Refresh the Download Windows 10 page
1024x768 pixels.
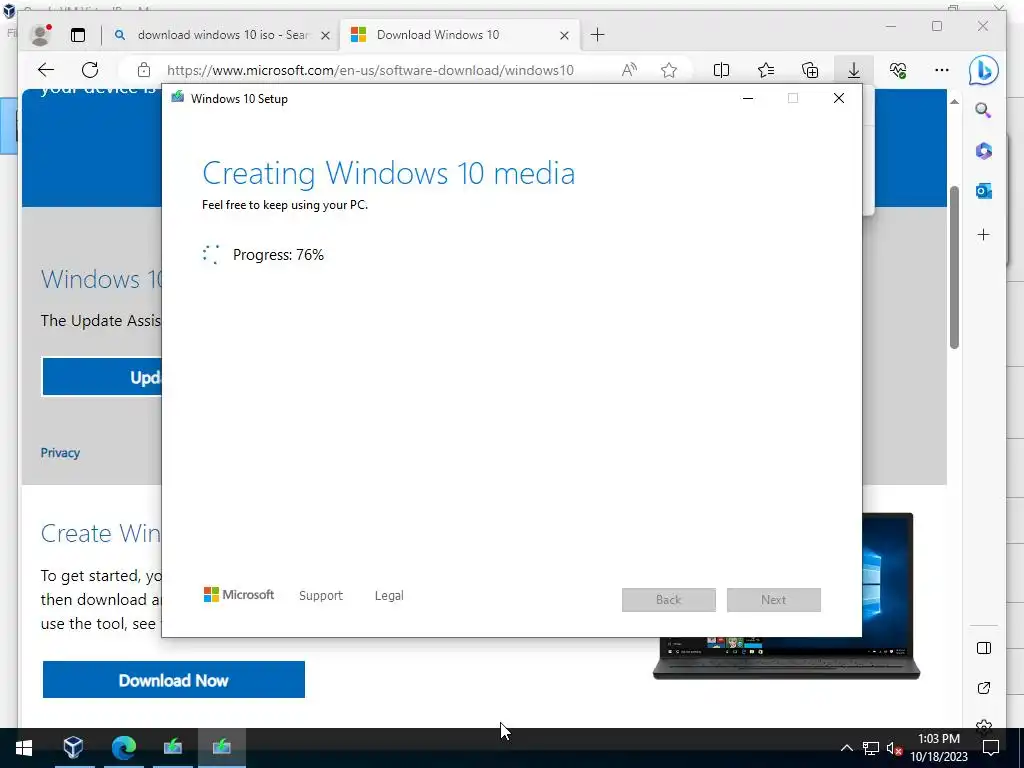point(90,70)
